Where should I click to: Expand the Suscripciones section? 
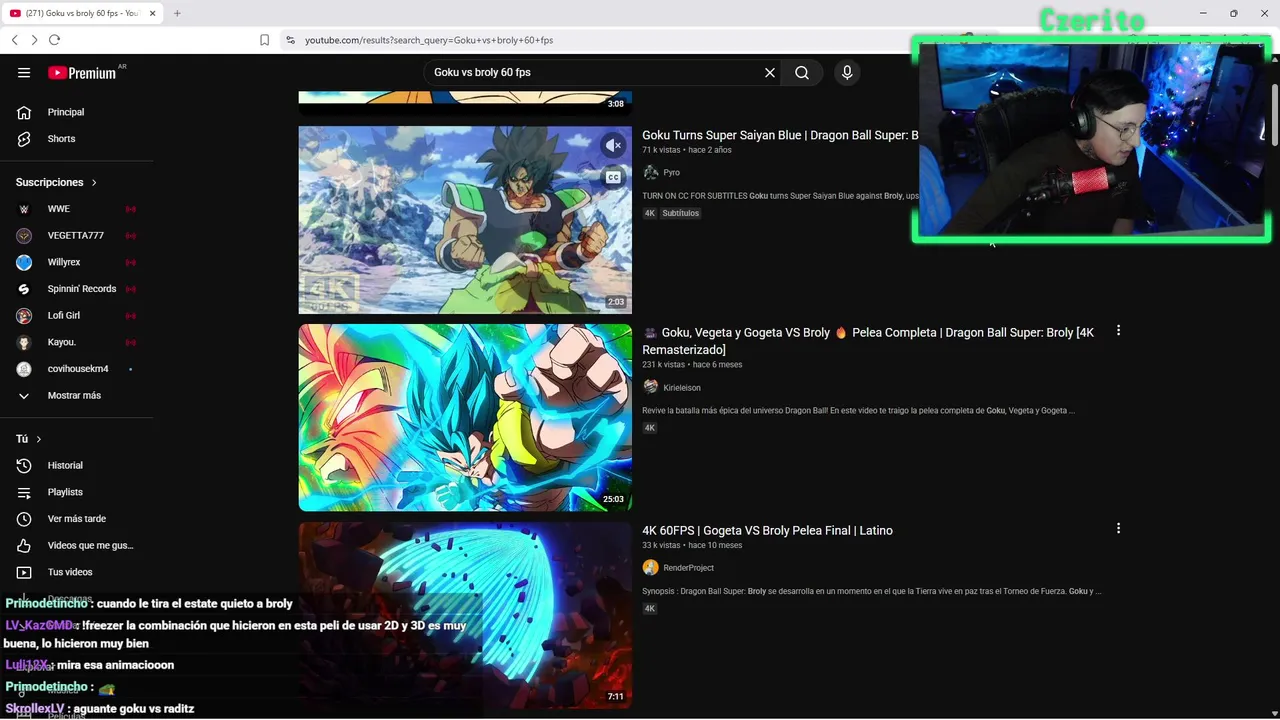pos(57,182)
